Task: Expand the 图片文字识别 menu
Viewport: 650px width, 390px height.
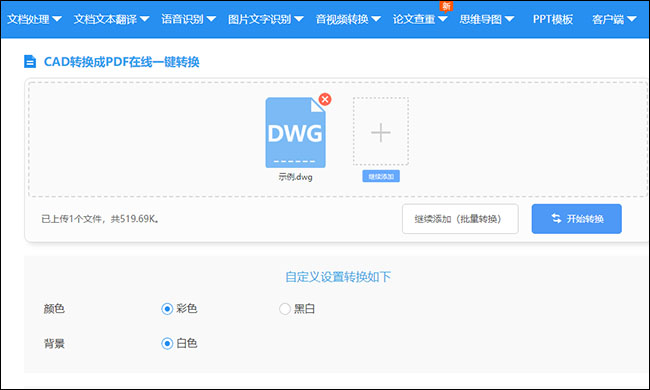Action: click(x=266, y=19)
